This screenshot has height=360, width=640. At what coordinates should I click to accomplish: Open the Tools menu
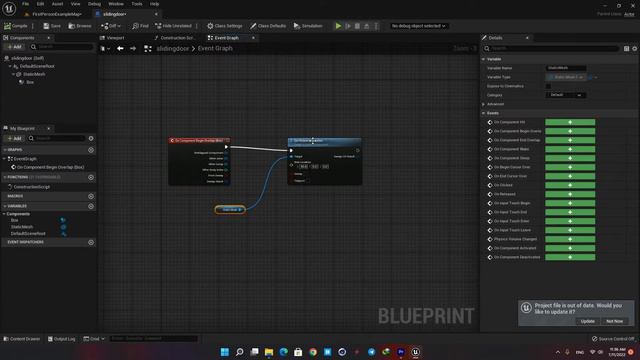pyautogui.click(x=137, y=4)
